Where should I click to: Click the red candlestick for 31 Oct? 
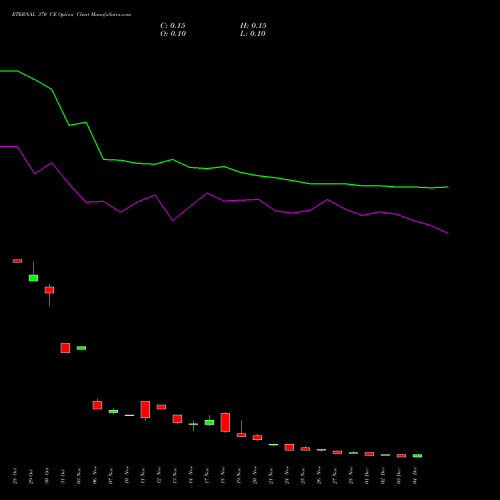click(65, 348)
